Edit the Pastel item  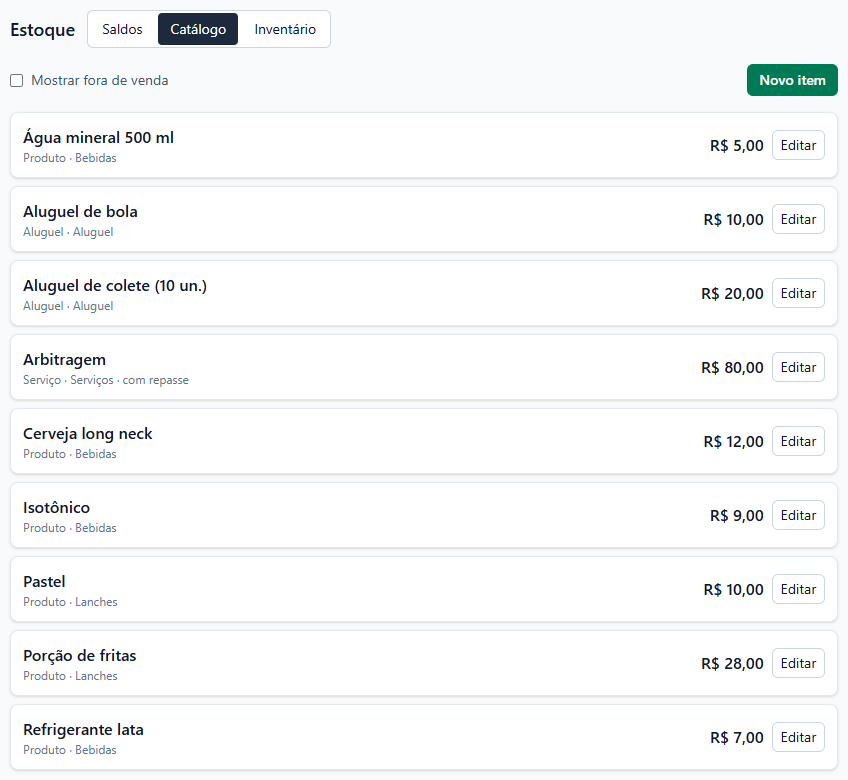click(798, 589)
